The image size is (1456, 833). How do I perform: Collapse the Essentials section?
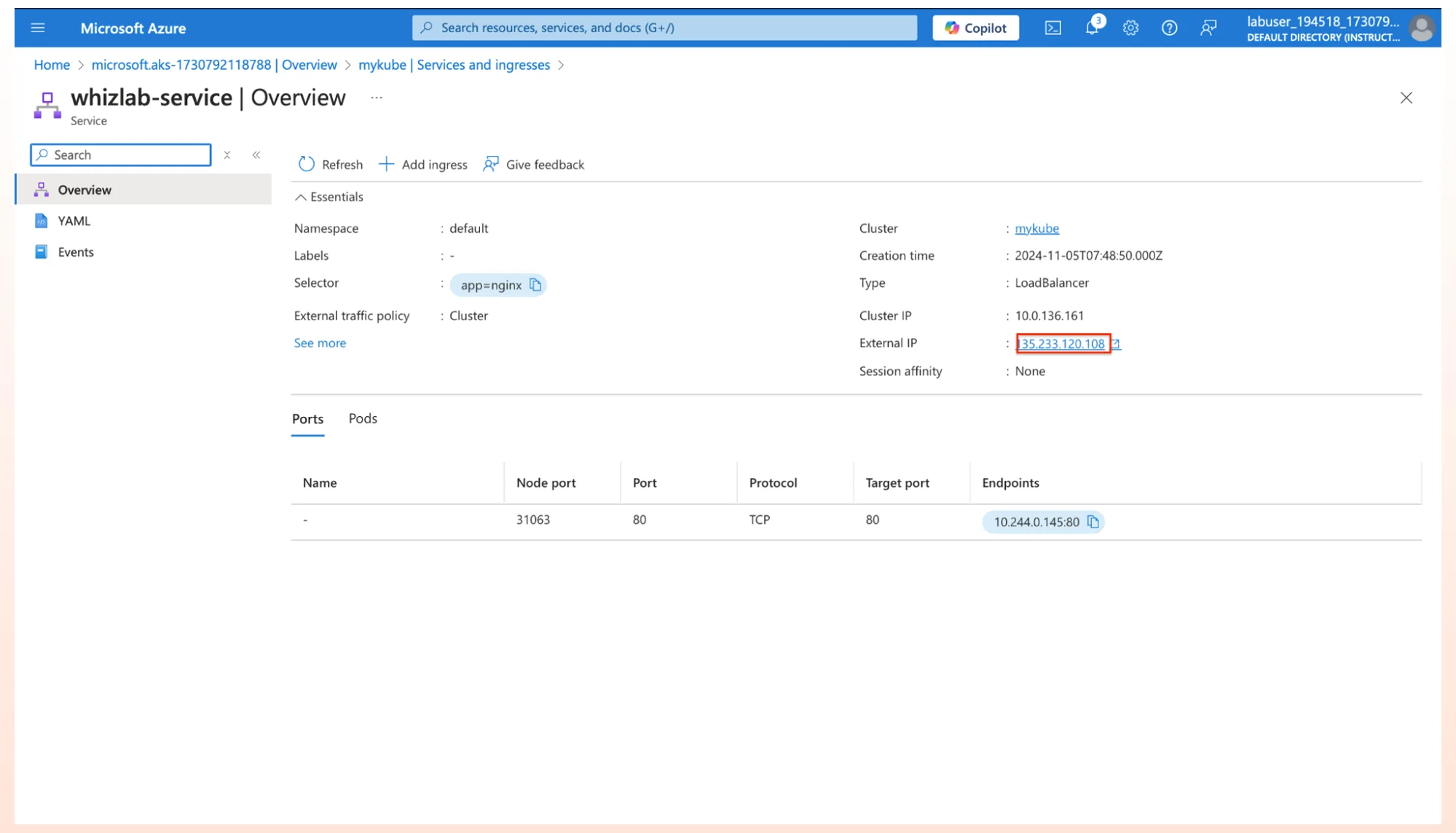(x=328, y=197)
